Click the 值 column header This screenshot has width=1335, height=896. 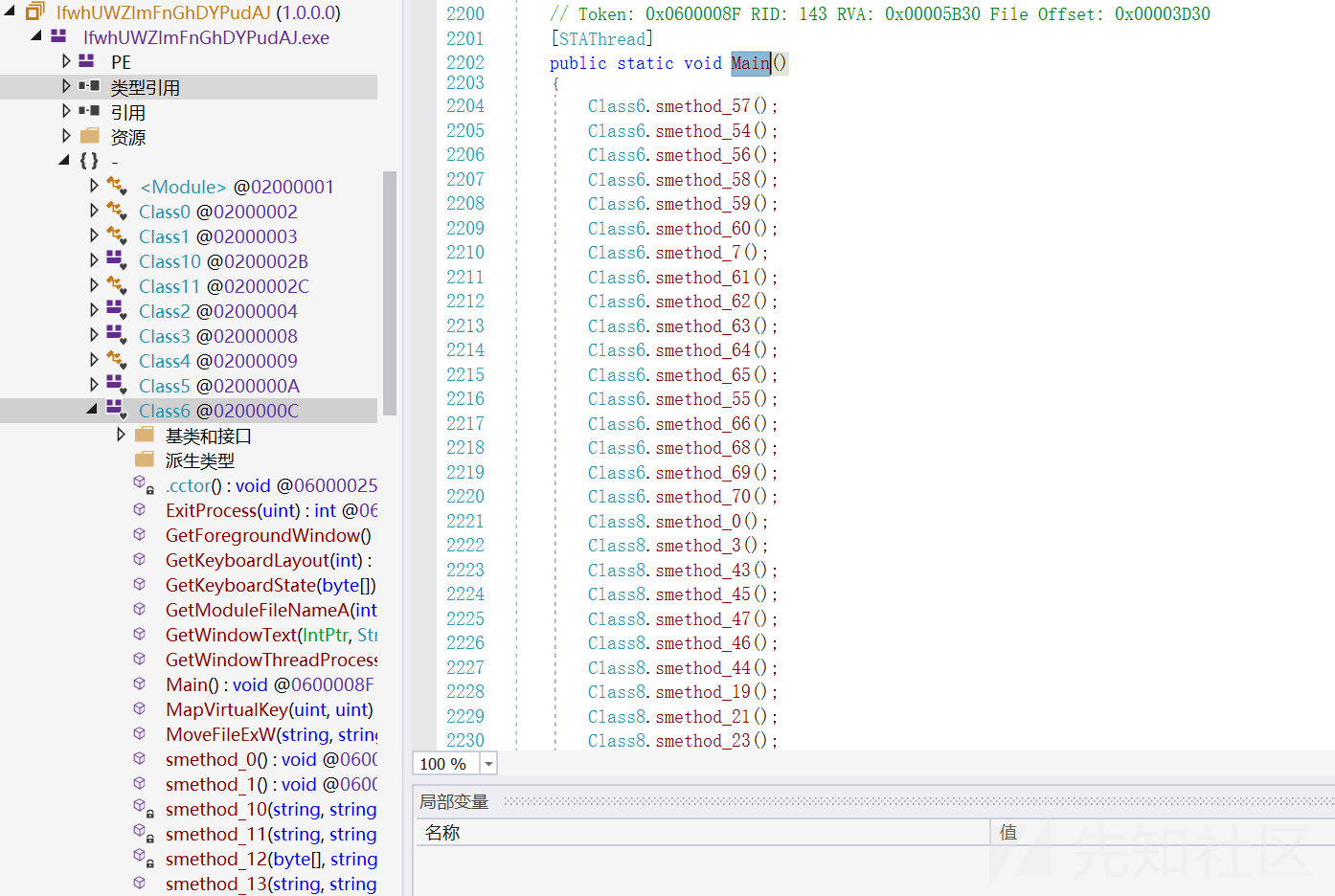pyautogui.click(x=1163, y=832)
